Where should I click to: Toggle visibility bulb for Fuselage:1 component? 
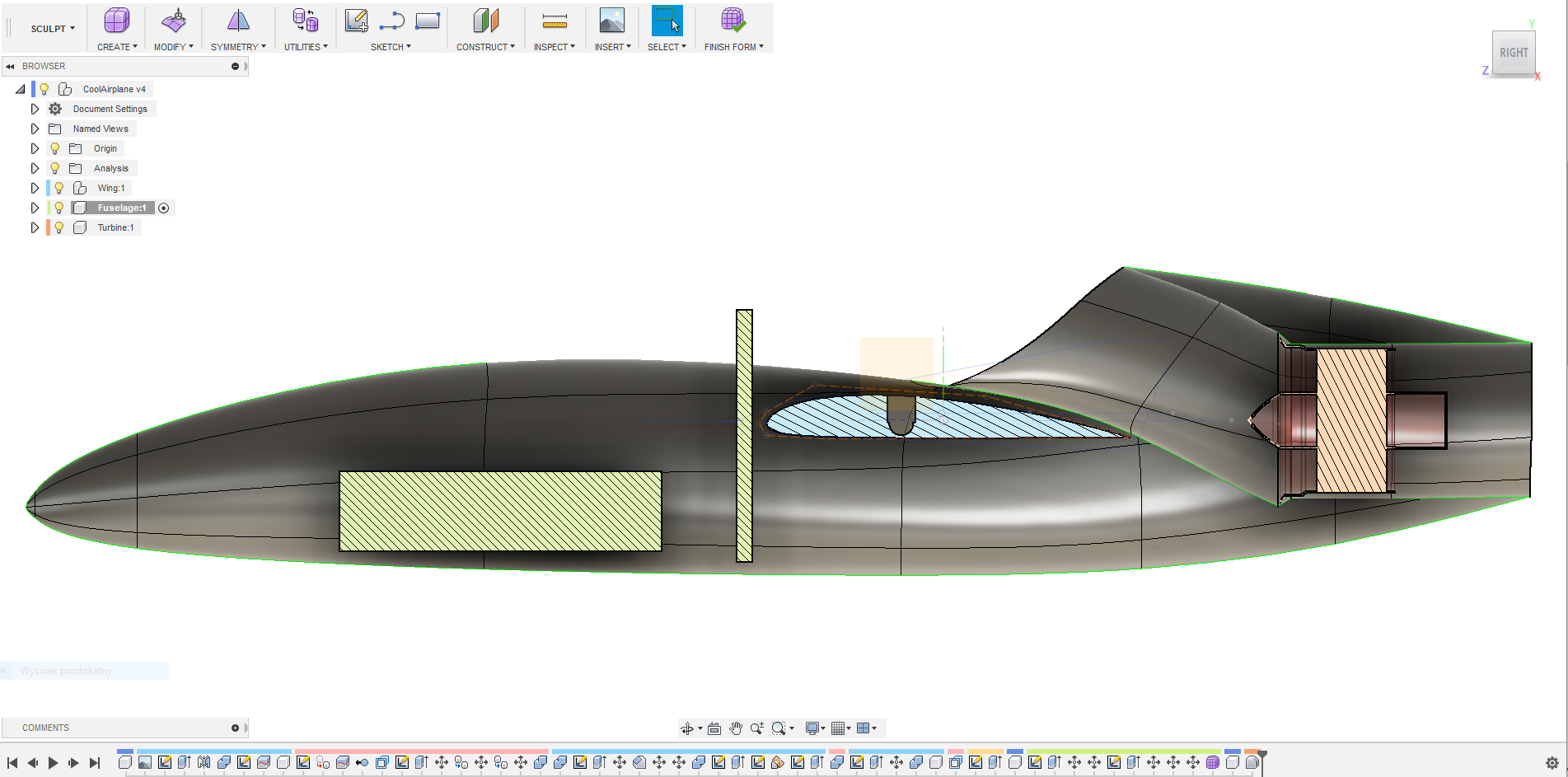click(59, 208)
